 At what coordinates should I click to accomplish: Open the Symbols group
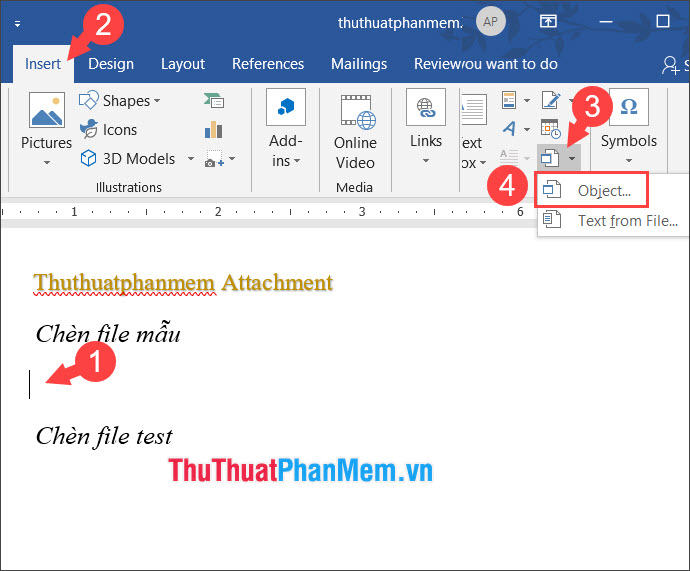pyautogui.click(x=629, y=126)
